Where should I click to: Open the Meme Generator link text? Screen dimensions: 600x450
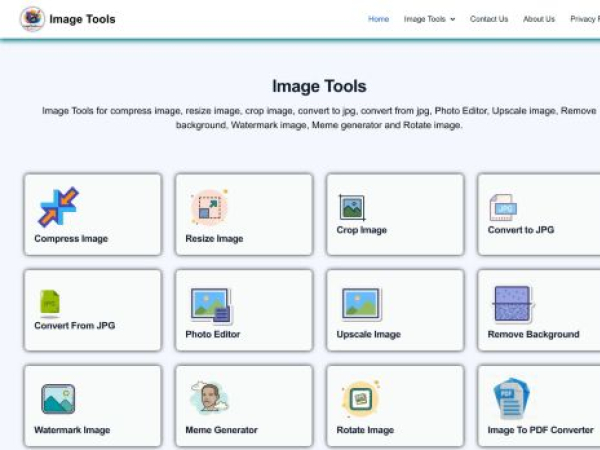[222, 430]
